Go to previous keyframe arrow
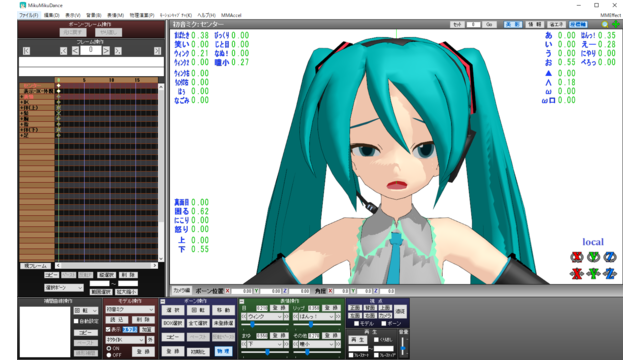The width and height of the screenshot is (640, 360). tap(63, 51)
